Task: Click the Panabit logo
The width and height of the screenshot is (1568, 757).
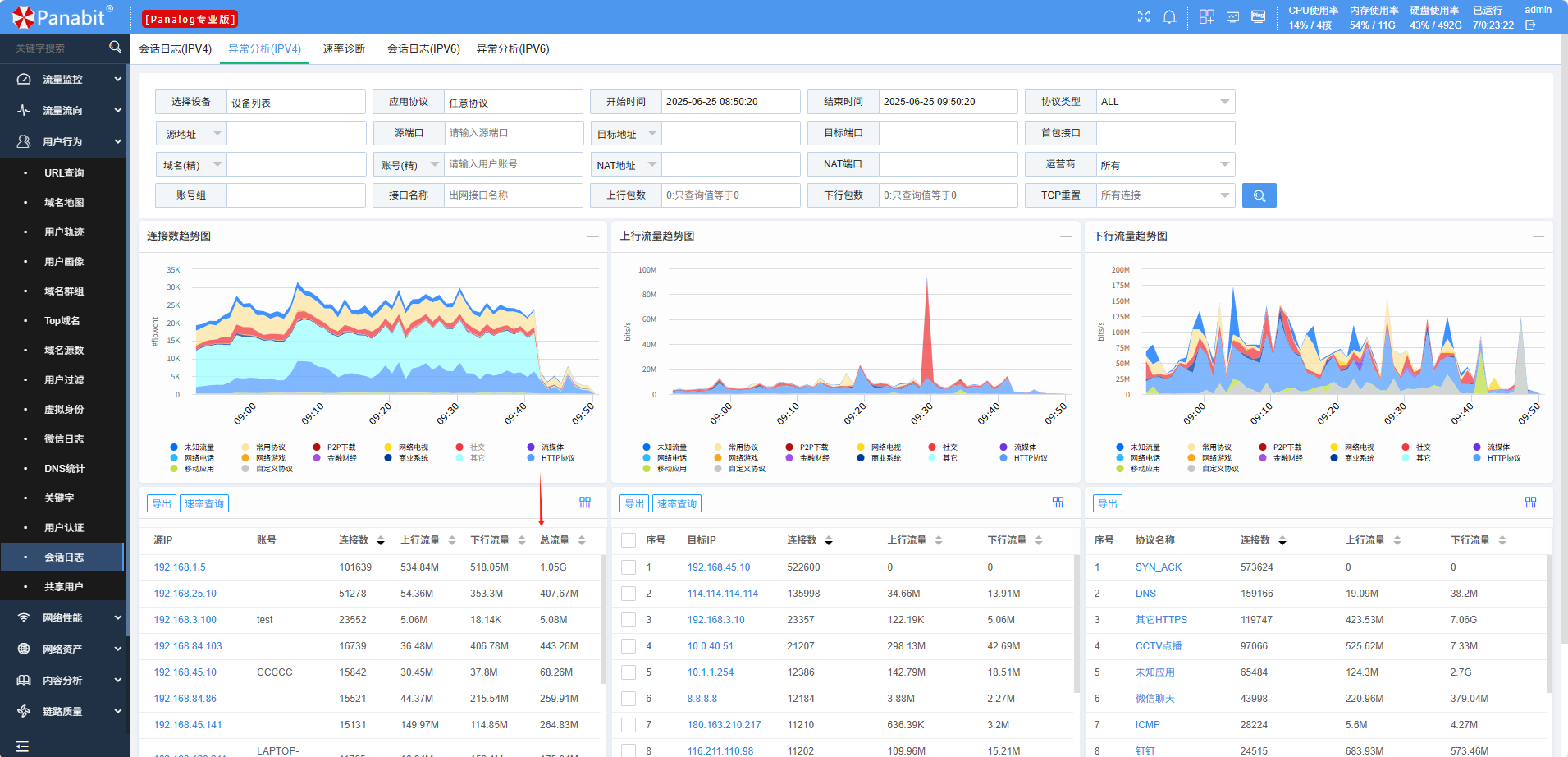Action: pos(62,16)
